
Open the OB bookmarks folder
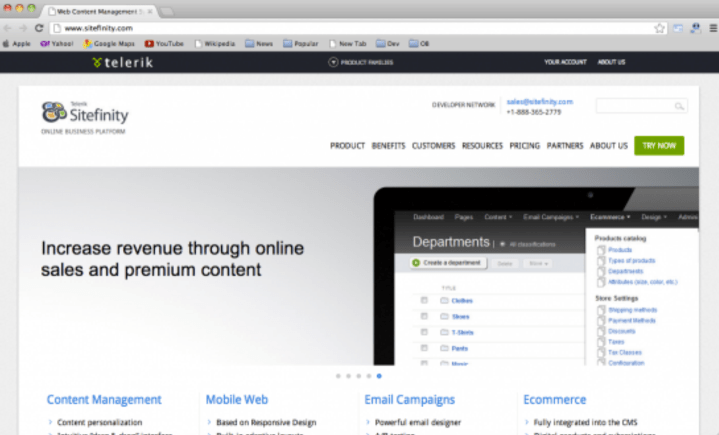tap(419, 44)
